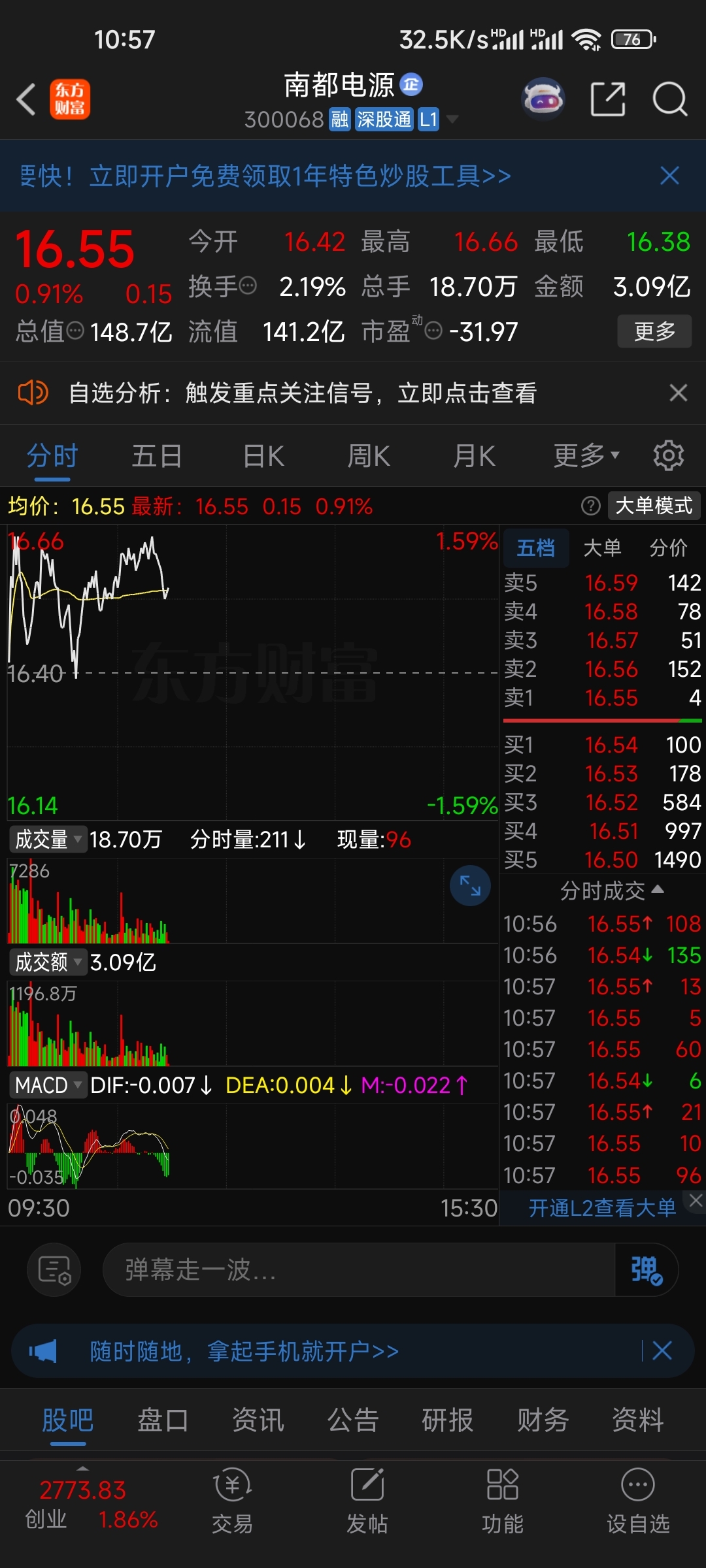Tap the intraday price chart area
The height and width of the screenshot is (1568, 706).
tap(253, 673)
